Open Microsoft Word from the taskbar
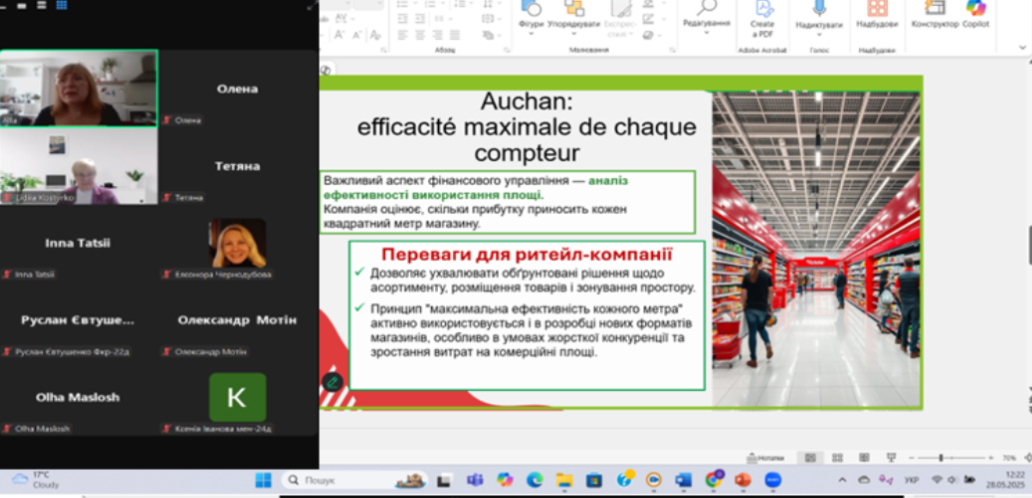 click(683, 480)
